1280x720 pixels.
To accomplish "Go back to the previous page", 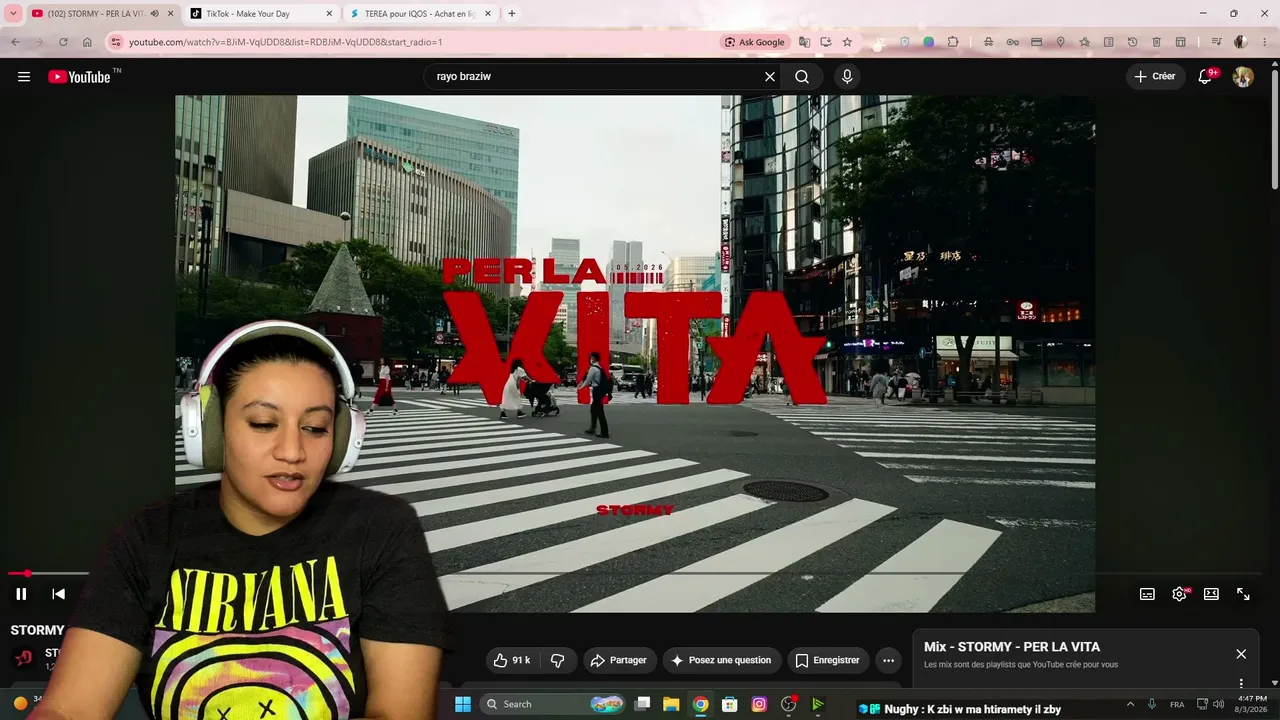I will (x=15, y=42).
